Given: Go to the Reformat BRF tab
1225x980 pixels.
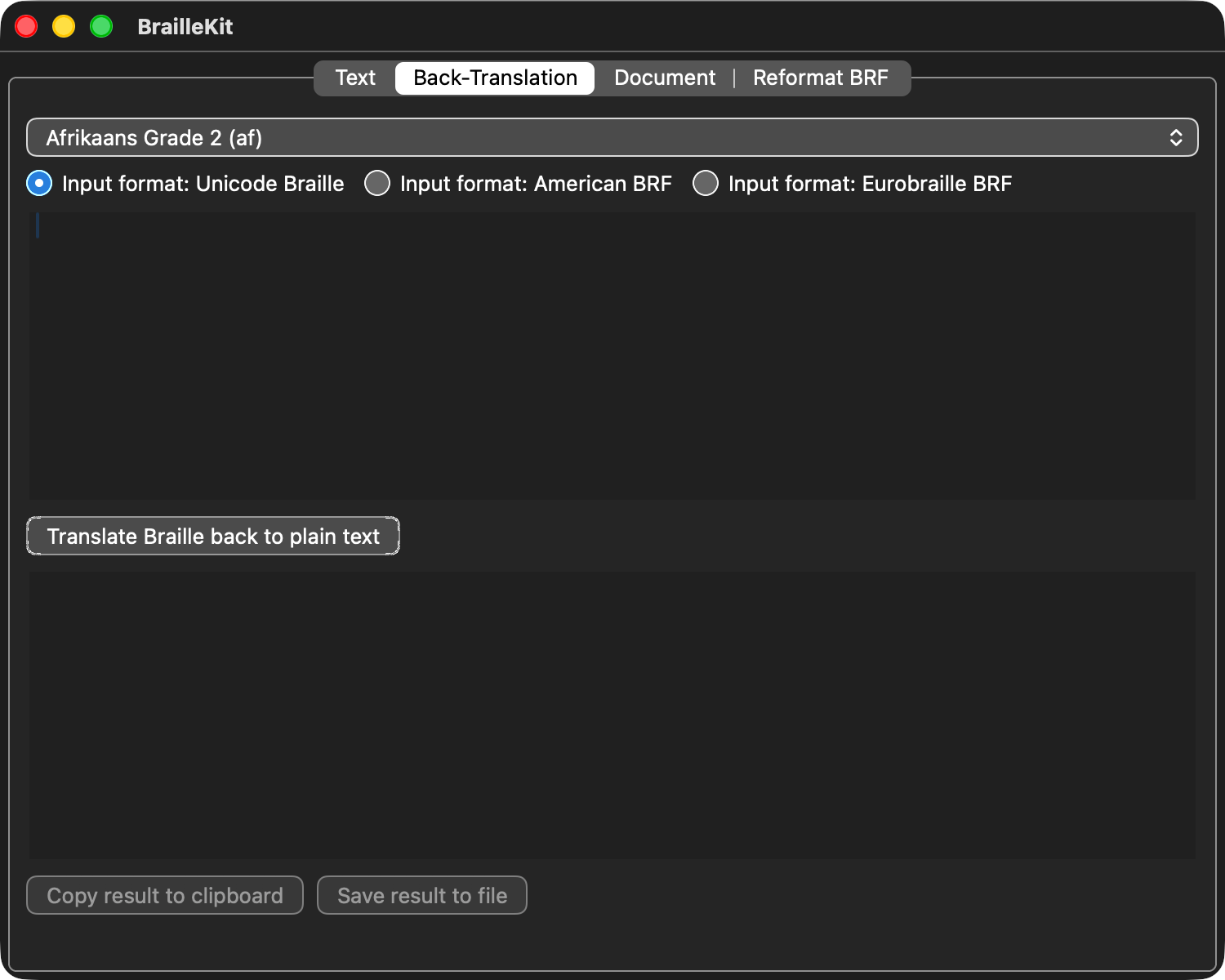Looking at the screenshot, I should 820,78.
